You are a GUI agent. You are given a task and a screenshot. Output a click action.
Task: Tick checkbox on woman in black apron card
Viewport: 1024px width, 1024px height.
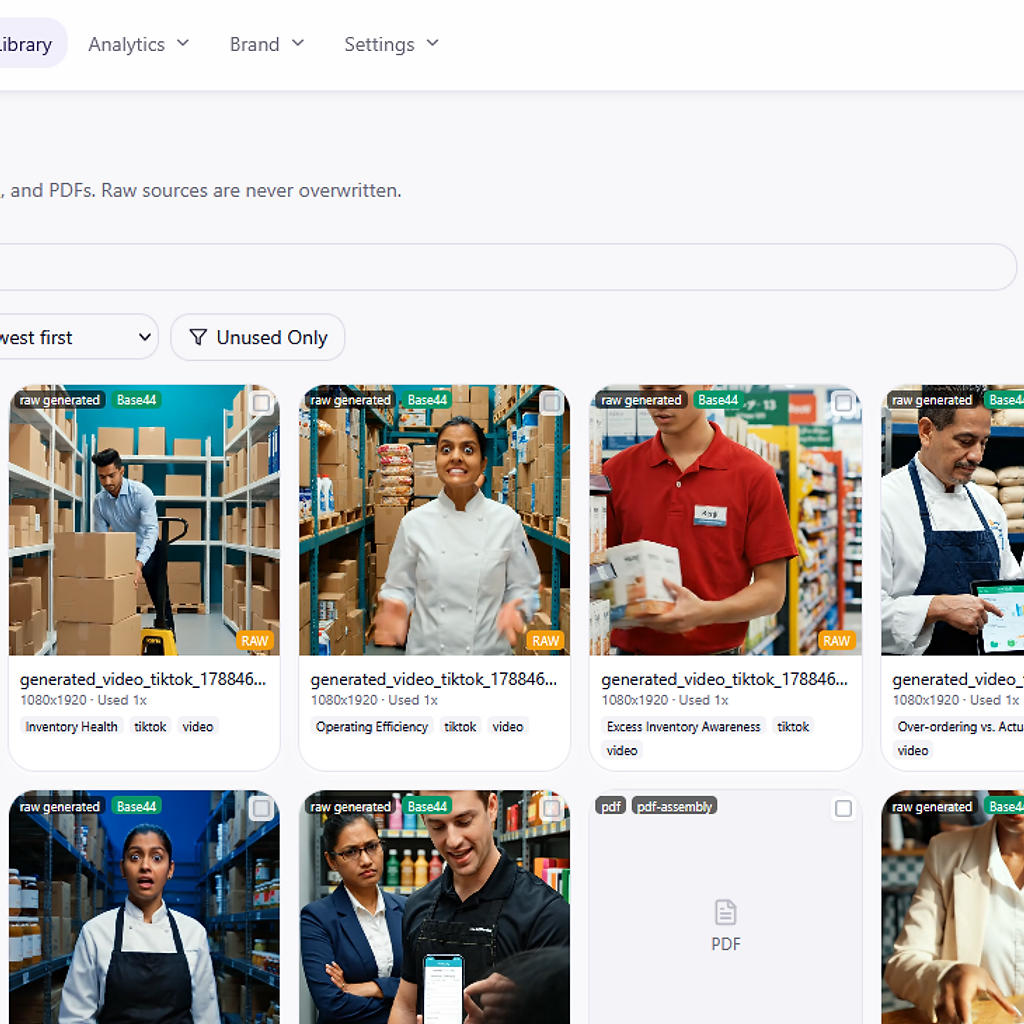[261, 808]
